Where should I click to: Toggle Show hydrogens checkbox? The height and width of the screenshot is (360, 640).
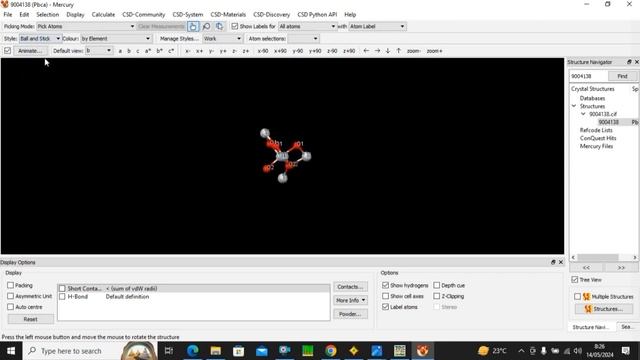pyautogui.click(x=385, y=285)
